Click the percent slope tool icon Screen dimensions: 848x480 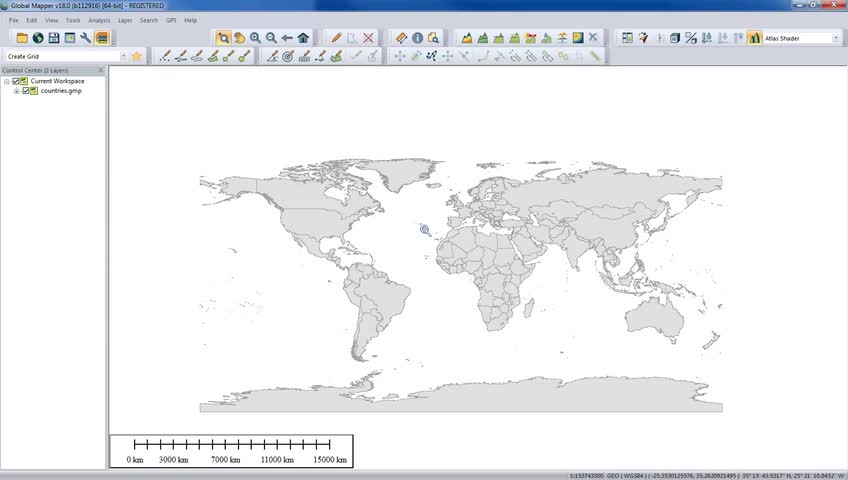[691, 38]
